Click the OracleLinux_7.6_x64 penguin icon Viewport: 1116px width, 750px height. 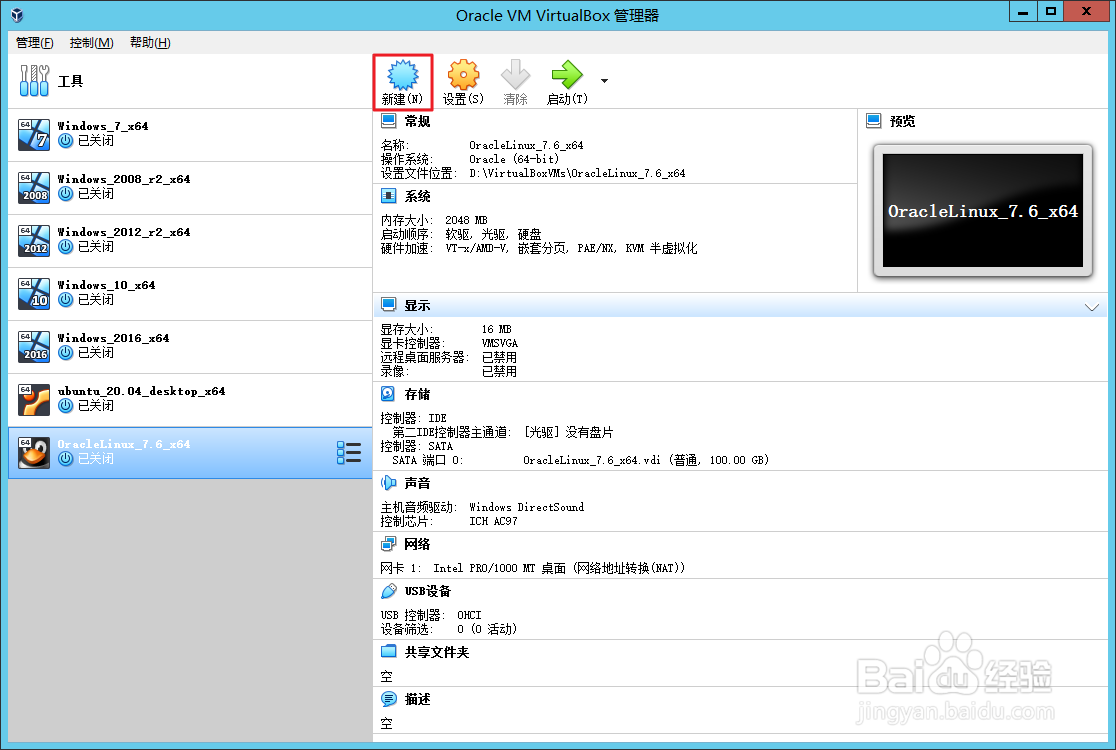pos(34,453)
